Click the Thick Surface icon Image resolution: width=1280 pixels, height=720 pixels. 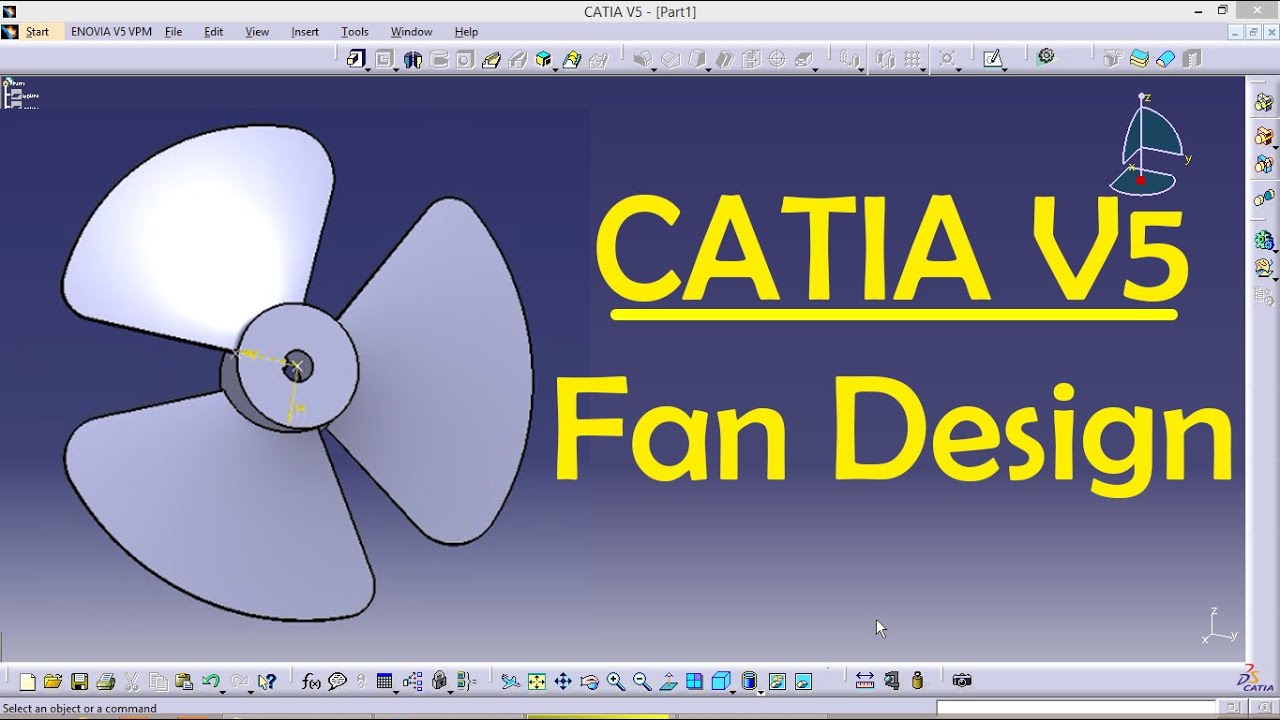pyautogui.click(x=1139, y=59)
